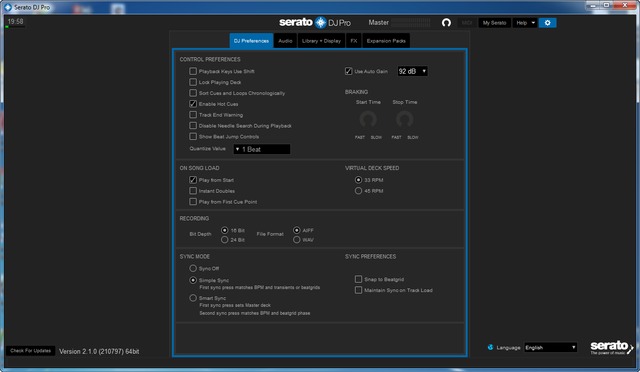The image size is (640, 372).
Task: Enable Playback Keys Use Shift
Action: click(x=193, y=71)
